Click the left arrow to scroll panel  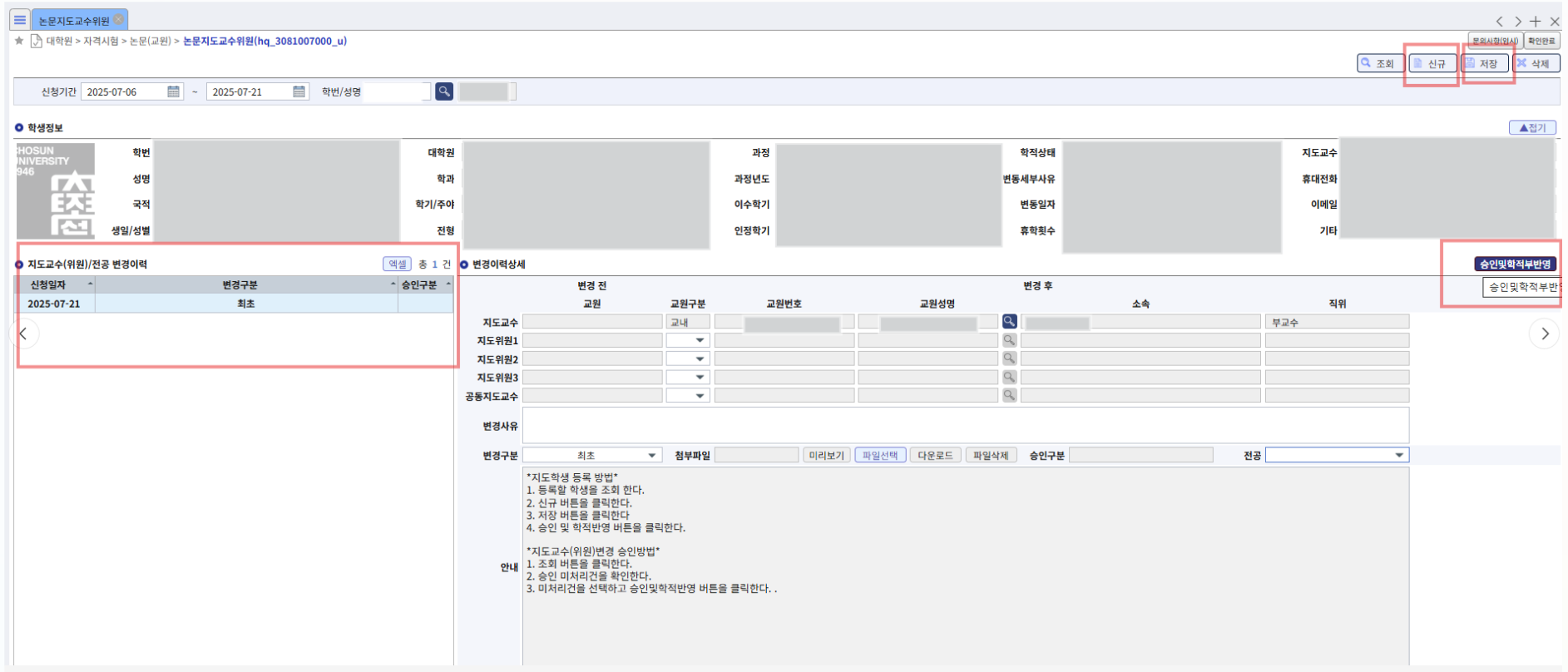tap(23, 334)
